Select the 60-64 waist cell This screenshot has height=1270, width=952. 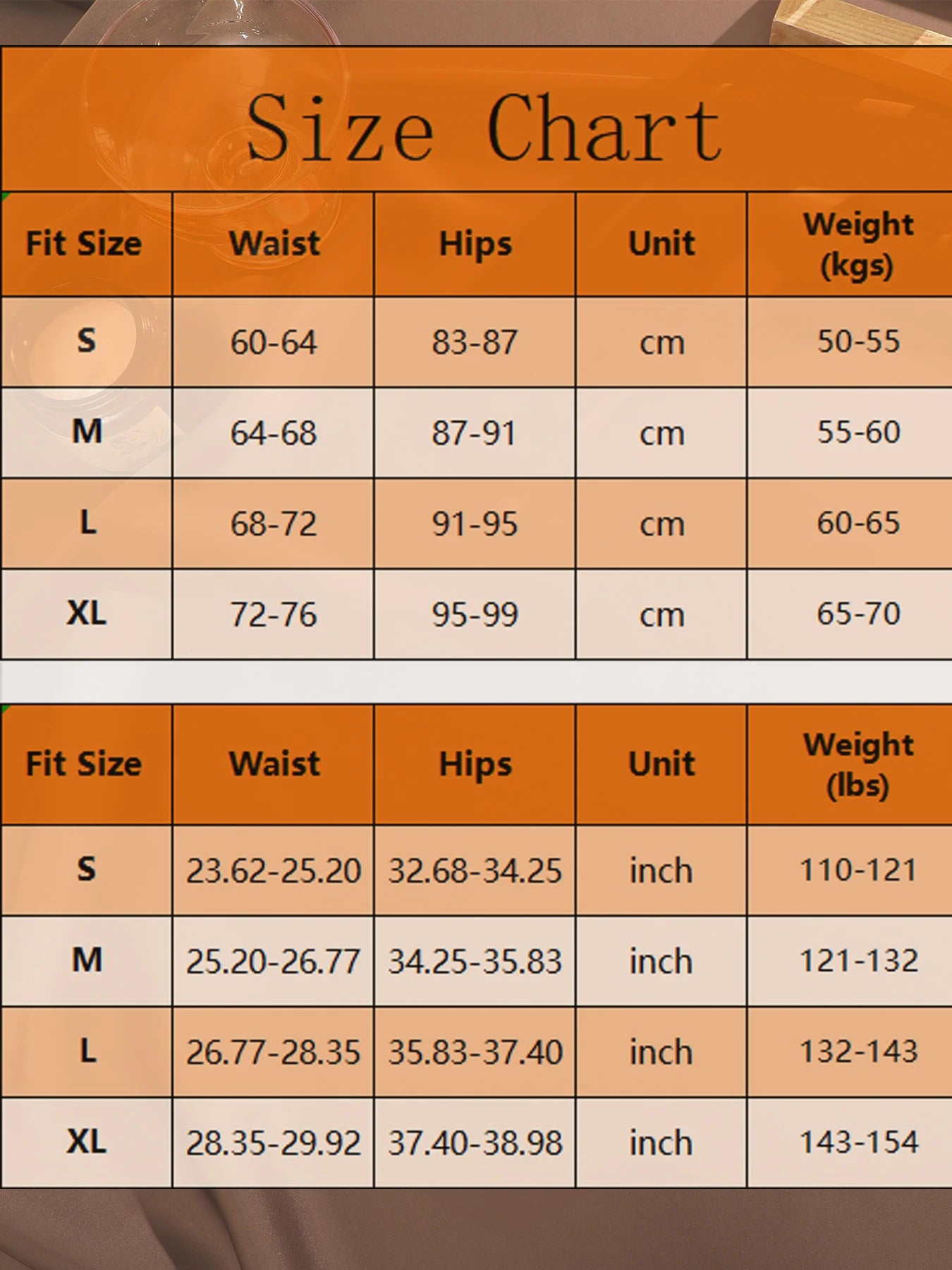coord(274,343)
